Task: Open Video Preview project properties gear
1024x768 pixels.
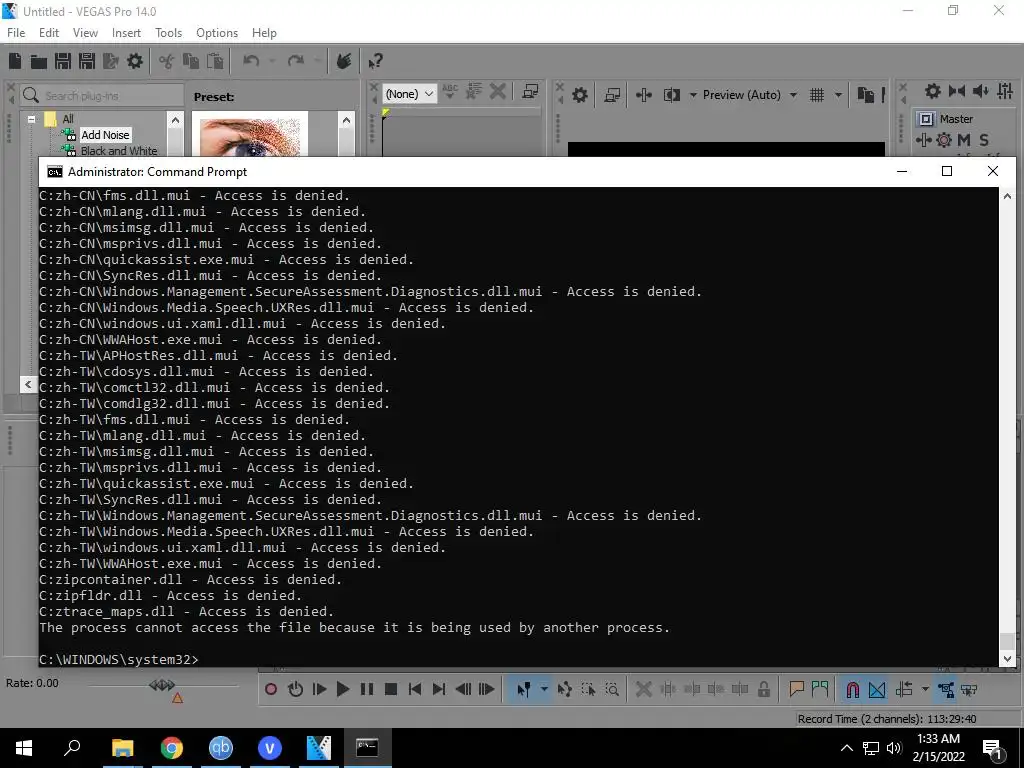Action: click(579, 95)
